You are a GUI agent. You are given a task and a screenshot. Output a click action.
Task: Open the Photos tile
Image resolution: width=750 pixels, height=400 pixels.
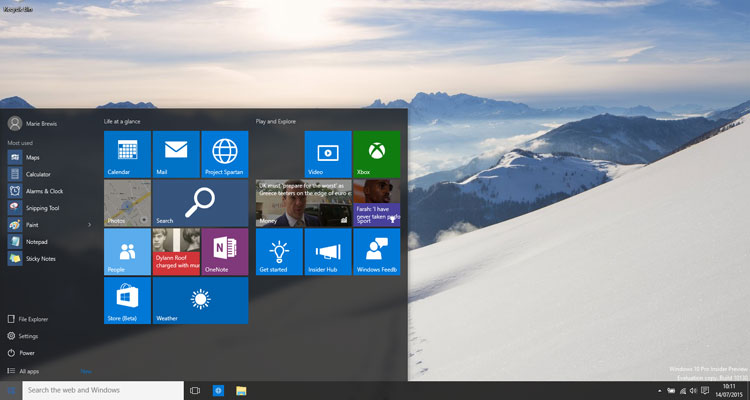[x=127, y=203]
